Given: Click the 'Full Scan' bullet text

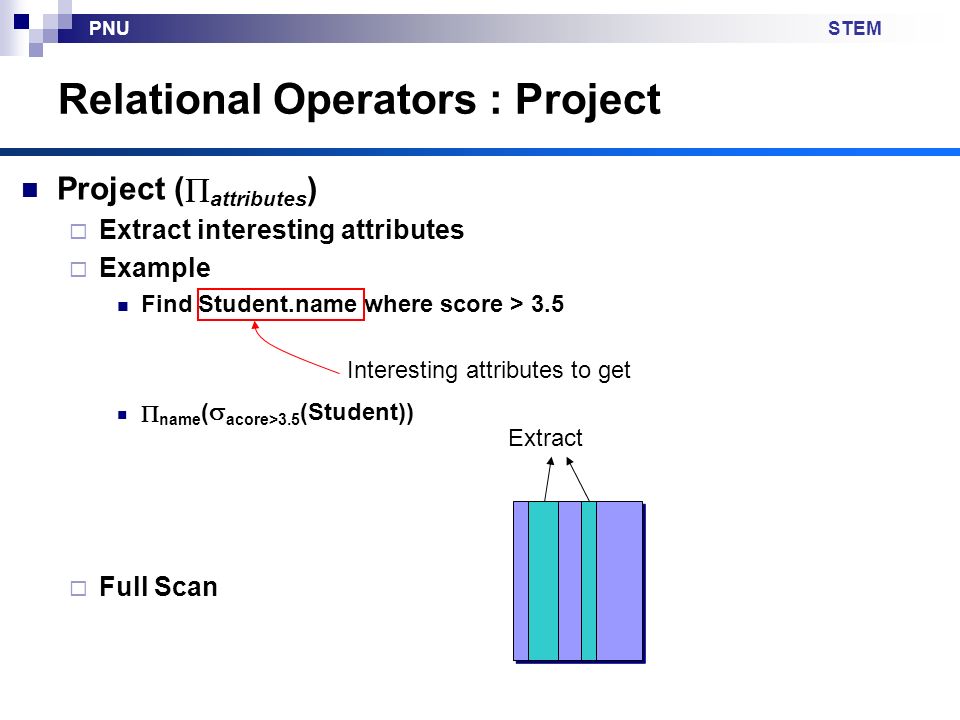Looking at the screenshot, I should coord(158,587).
